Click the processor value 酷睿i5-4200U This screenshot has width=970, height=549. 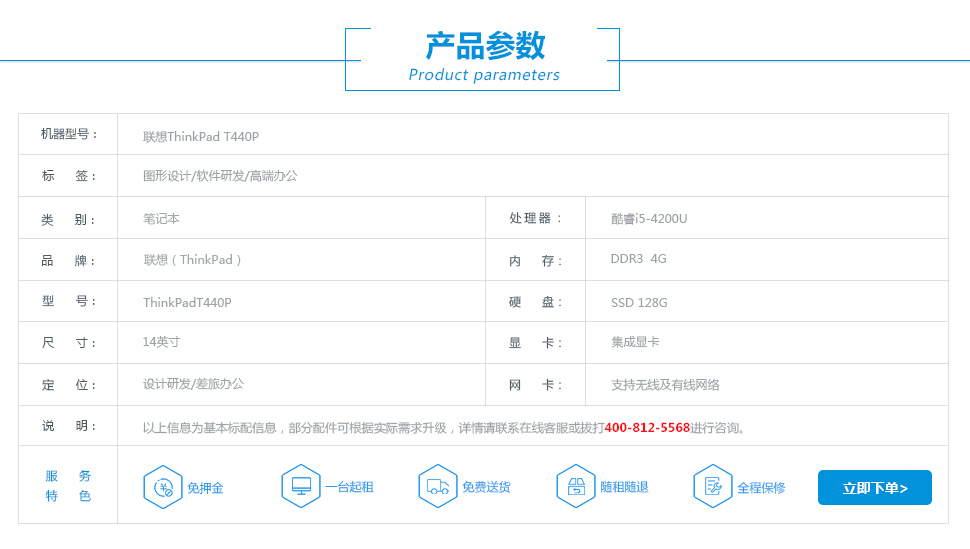[x=649, y=218]
